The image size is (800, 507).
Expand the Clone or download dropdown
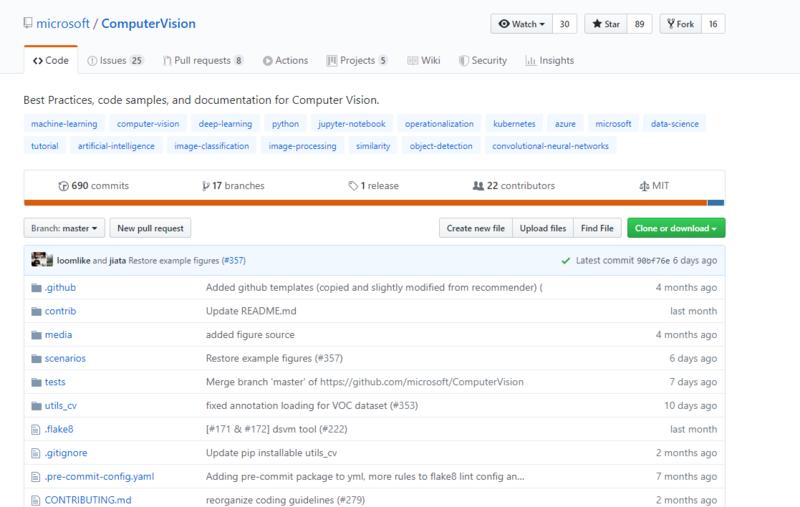coord(676,228)
